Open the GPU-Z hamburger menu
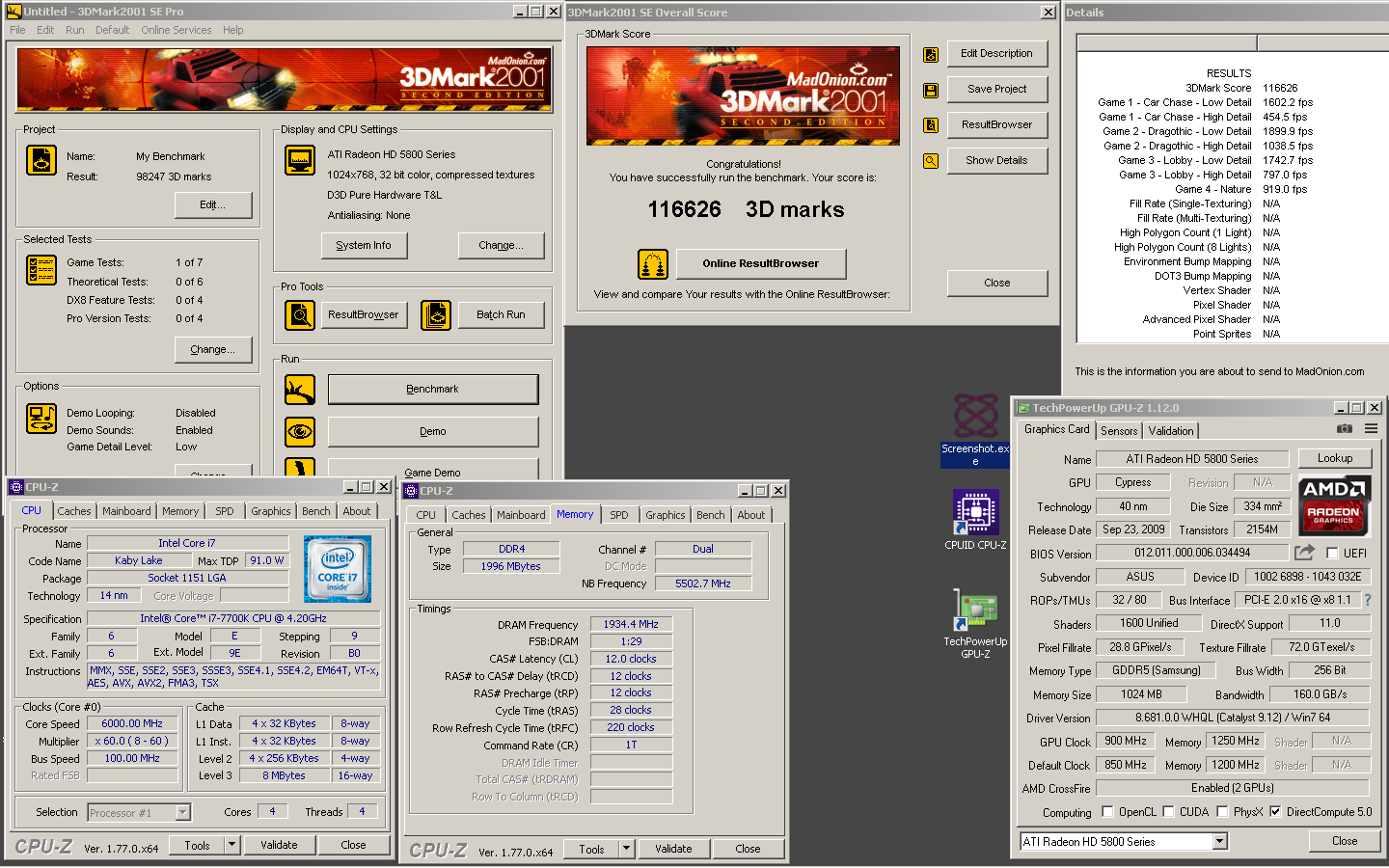The image size is (1389, 868). 1371,429
